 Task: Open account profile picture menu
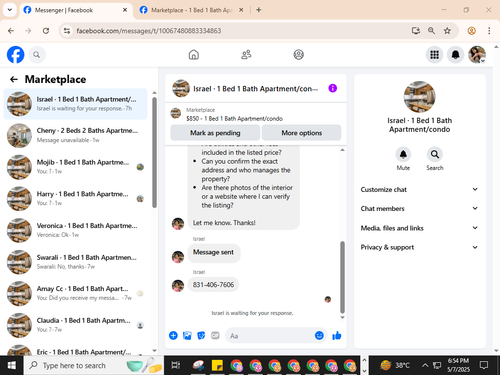click(477, 55)
